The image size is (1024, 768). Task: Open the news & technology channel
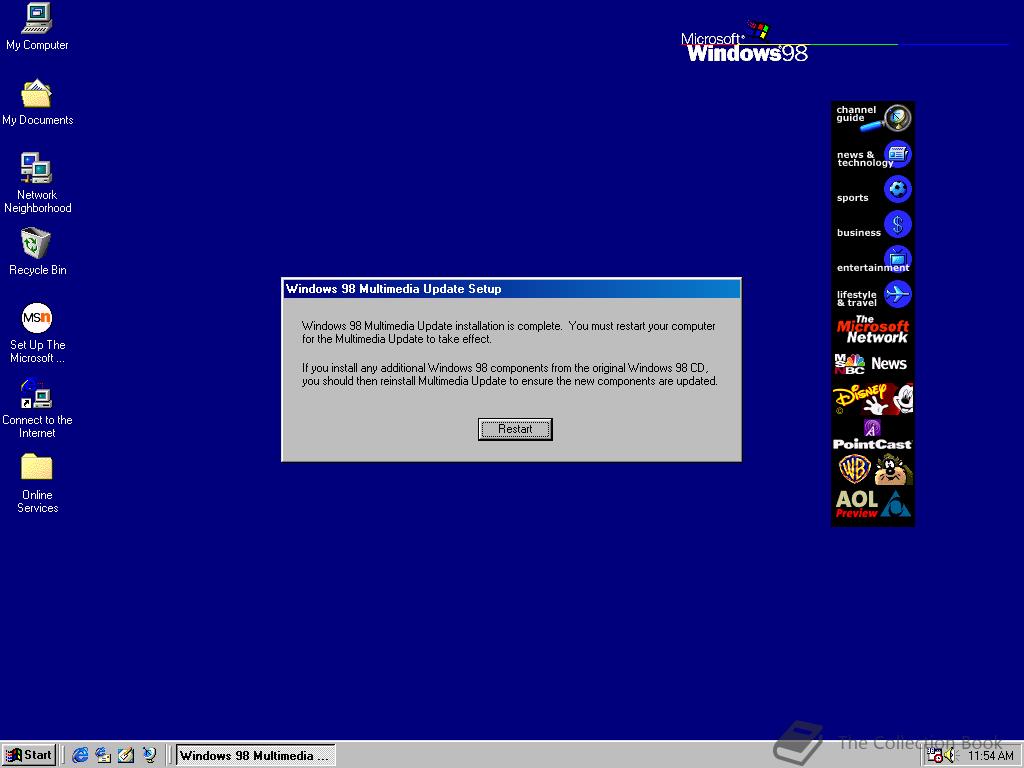tap(872, 155)
